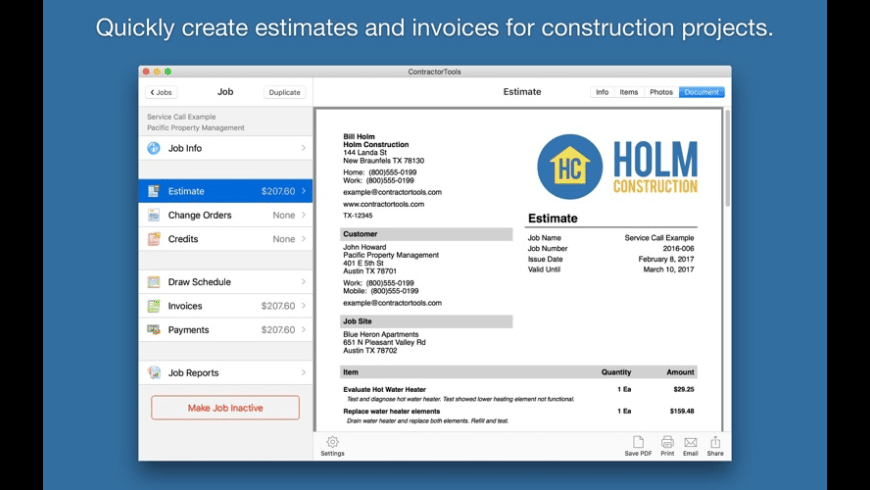Click Payments amount $207.60
Screen dimensions: 870x490
(x=278, y=330)
